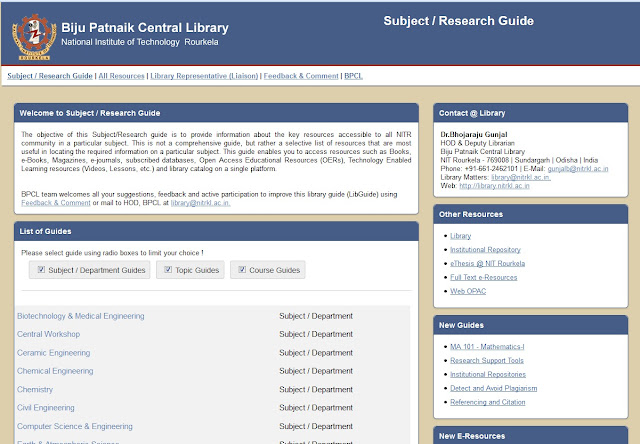Open eThesis @ NIT Rourkela link
Image resolution: width=640 pixels, height=444 pixels.
pos(487,263)
